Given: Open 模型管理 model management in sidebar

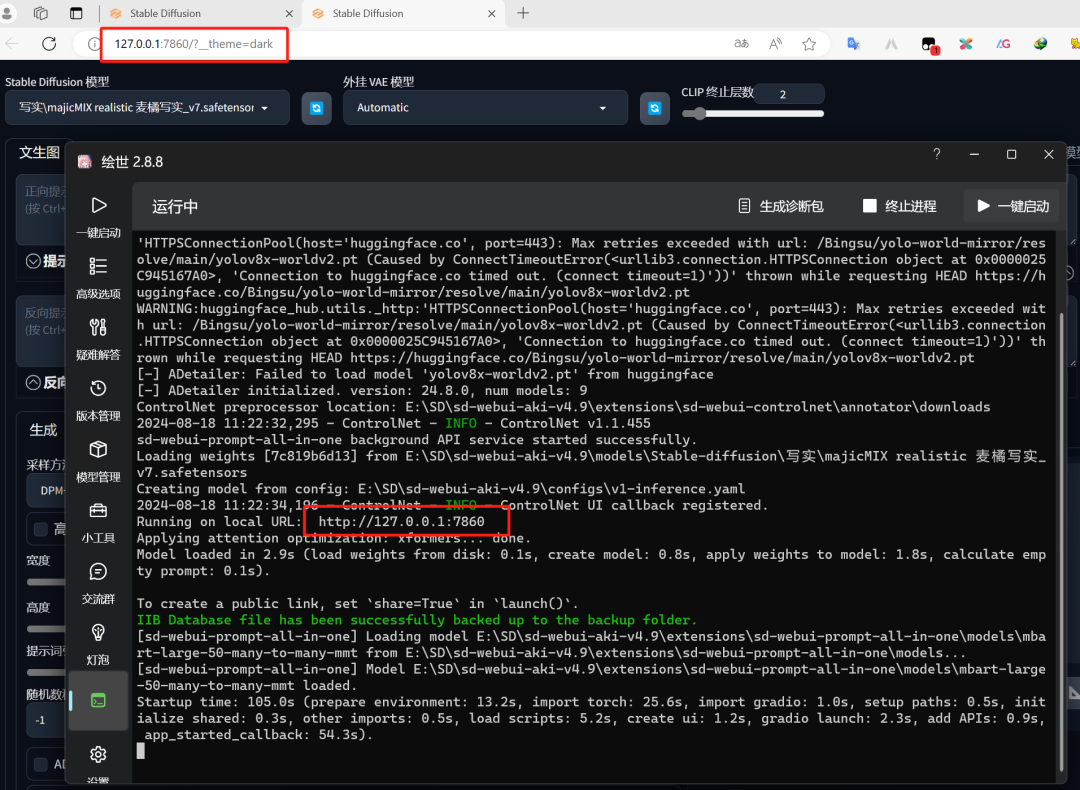Looking at the screenshot, I should 98,460.
